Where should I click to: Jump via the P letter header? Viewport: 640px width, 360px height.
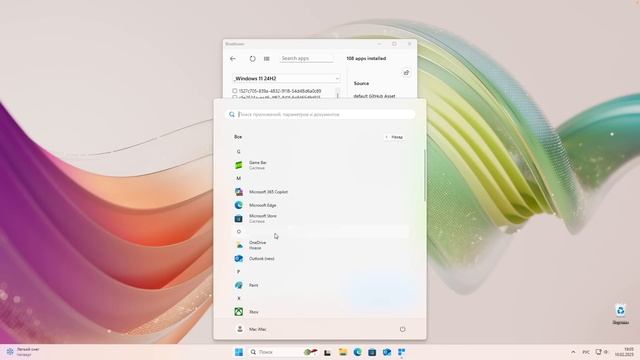click(239, 271)
